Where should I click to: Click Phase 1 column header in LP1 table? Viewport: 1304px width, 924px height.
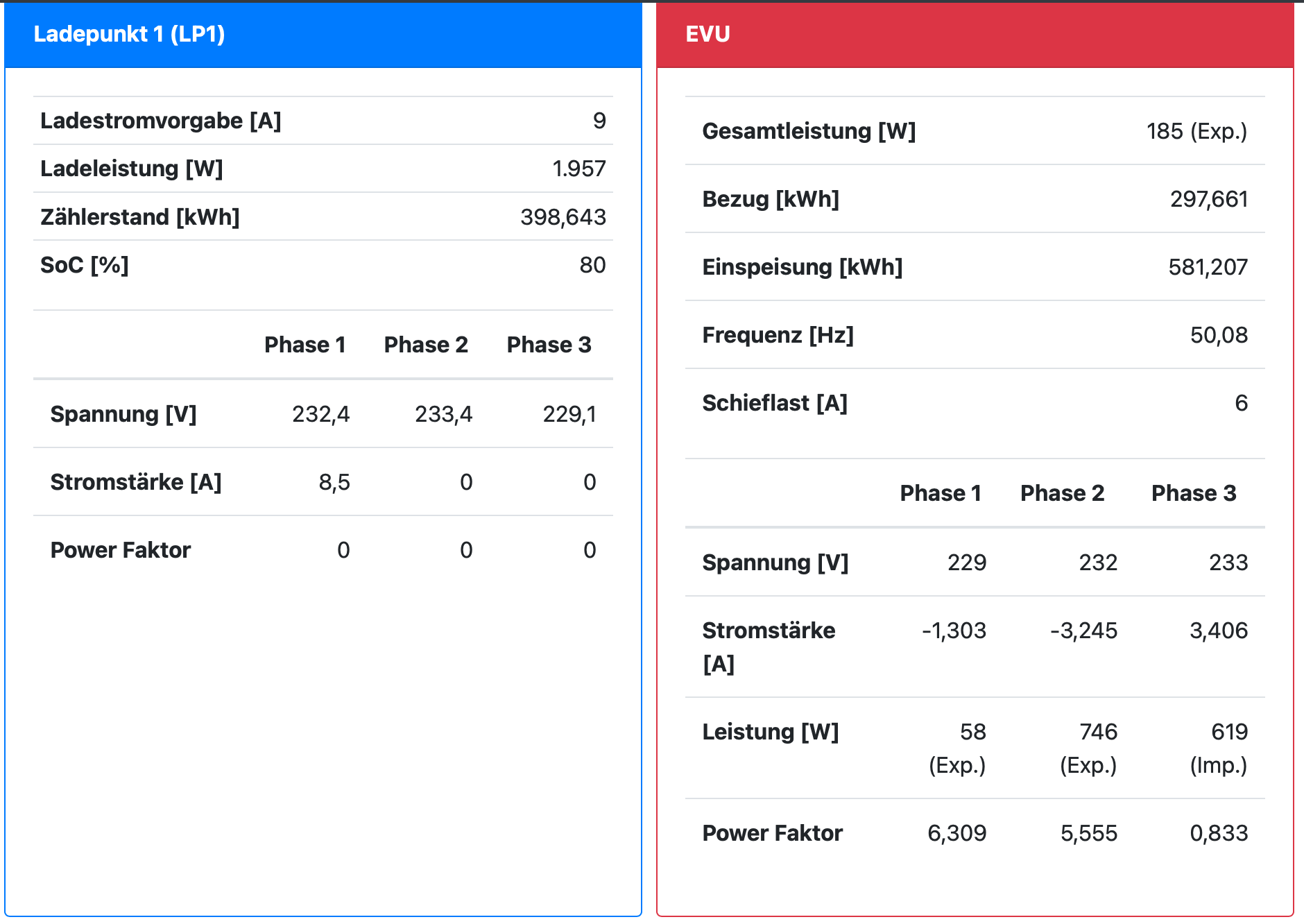pos(304,345)
